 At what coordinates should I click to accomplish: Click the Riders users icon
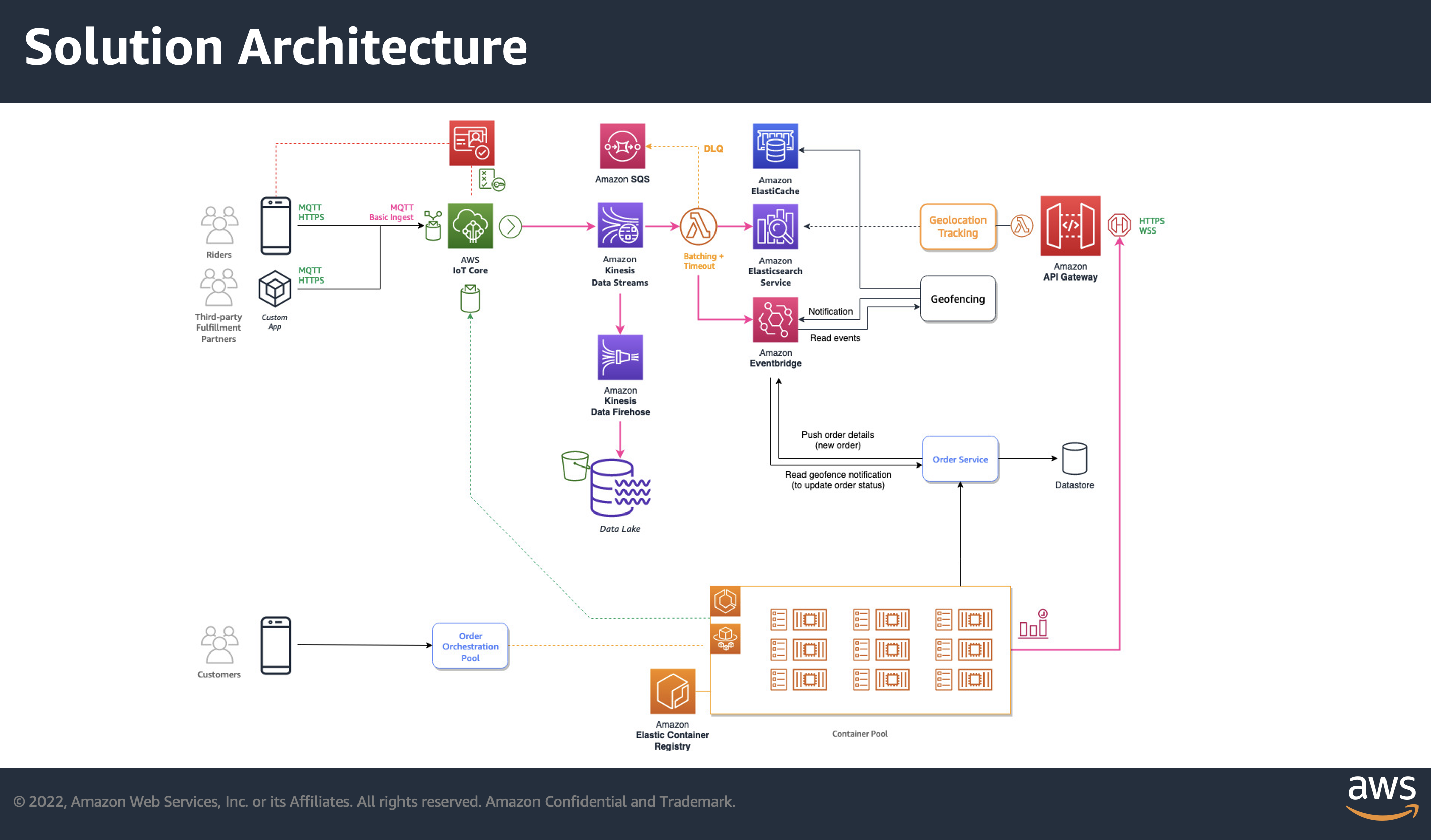tap(219, 225)
